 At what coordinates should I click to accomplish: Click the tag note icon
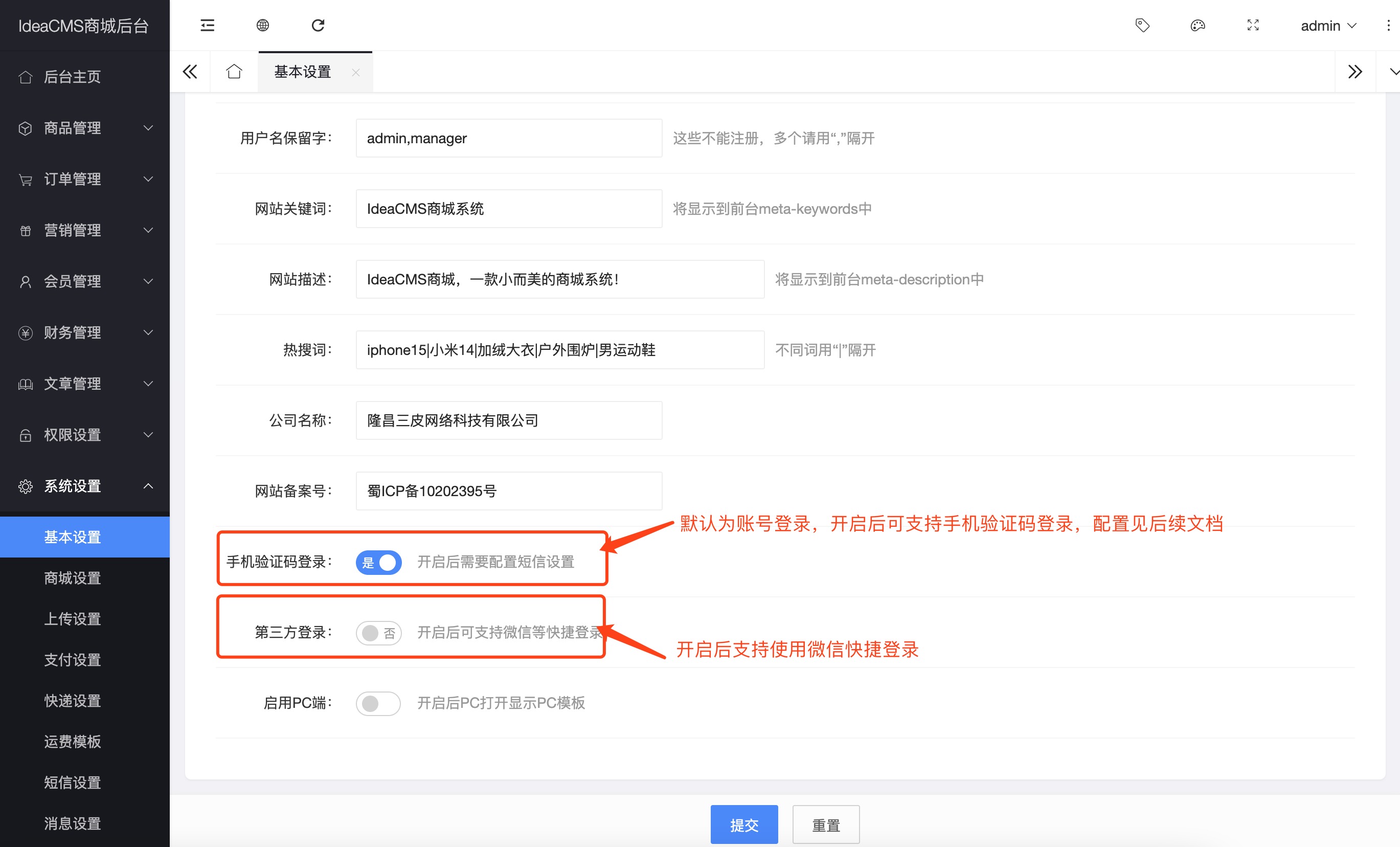1142,25
